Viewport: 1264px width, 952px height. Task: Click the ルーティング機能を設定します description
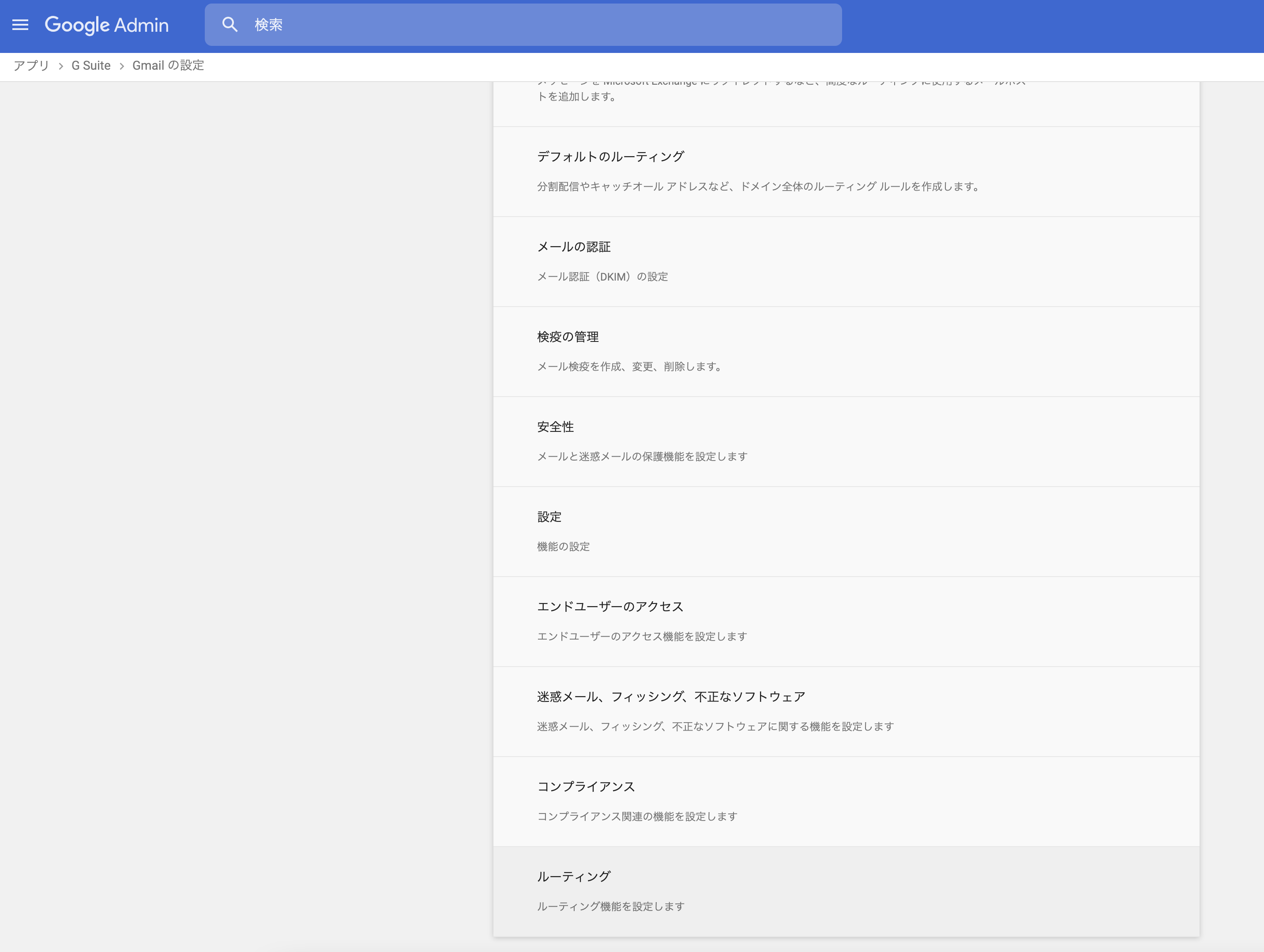(x=610, y=906)
